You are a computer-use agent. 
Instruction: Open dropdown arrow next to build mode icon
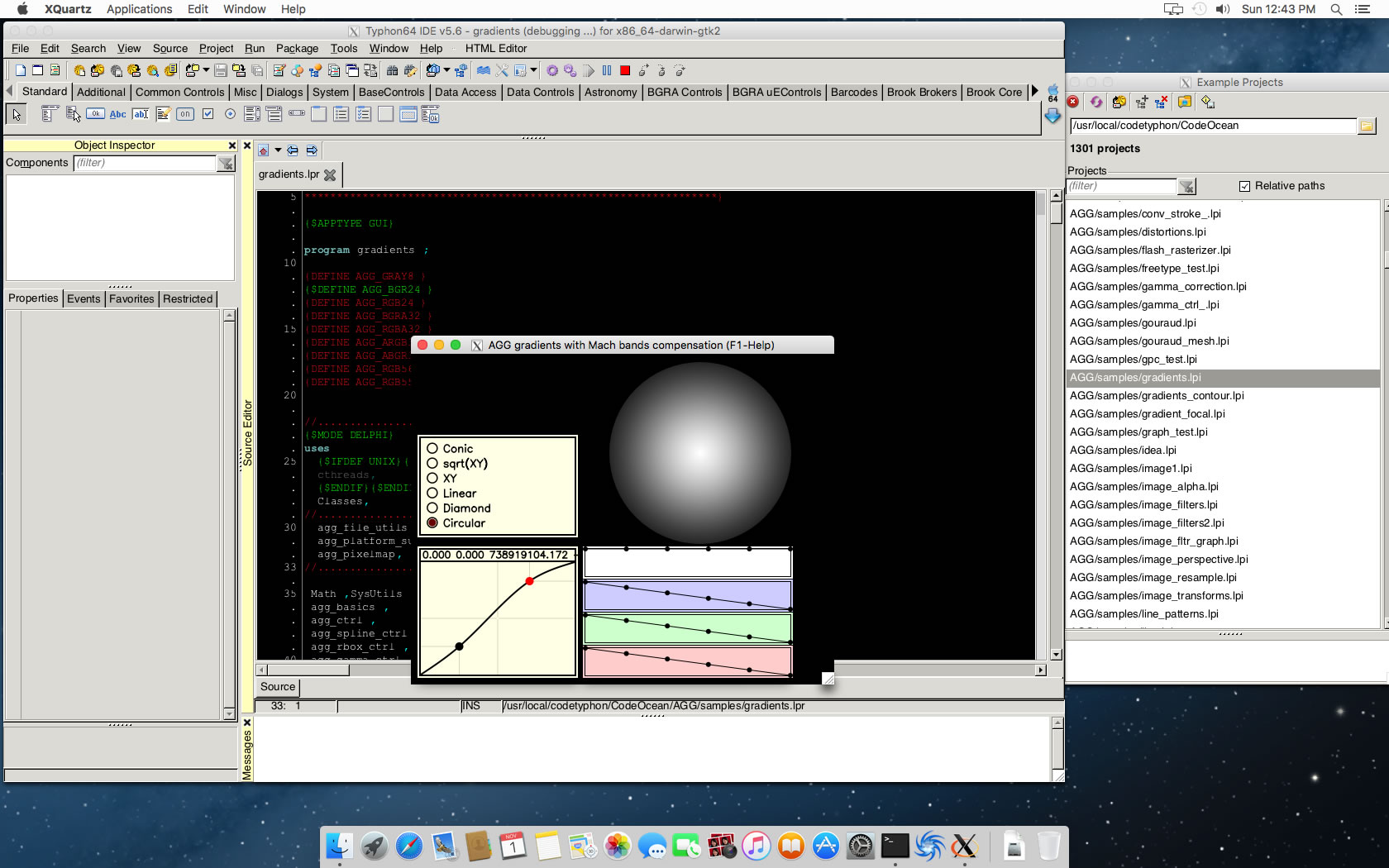pyautogui.click(x=533, y=70)
